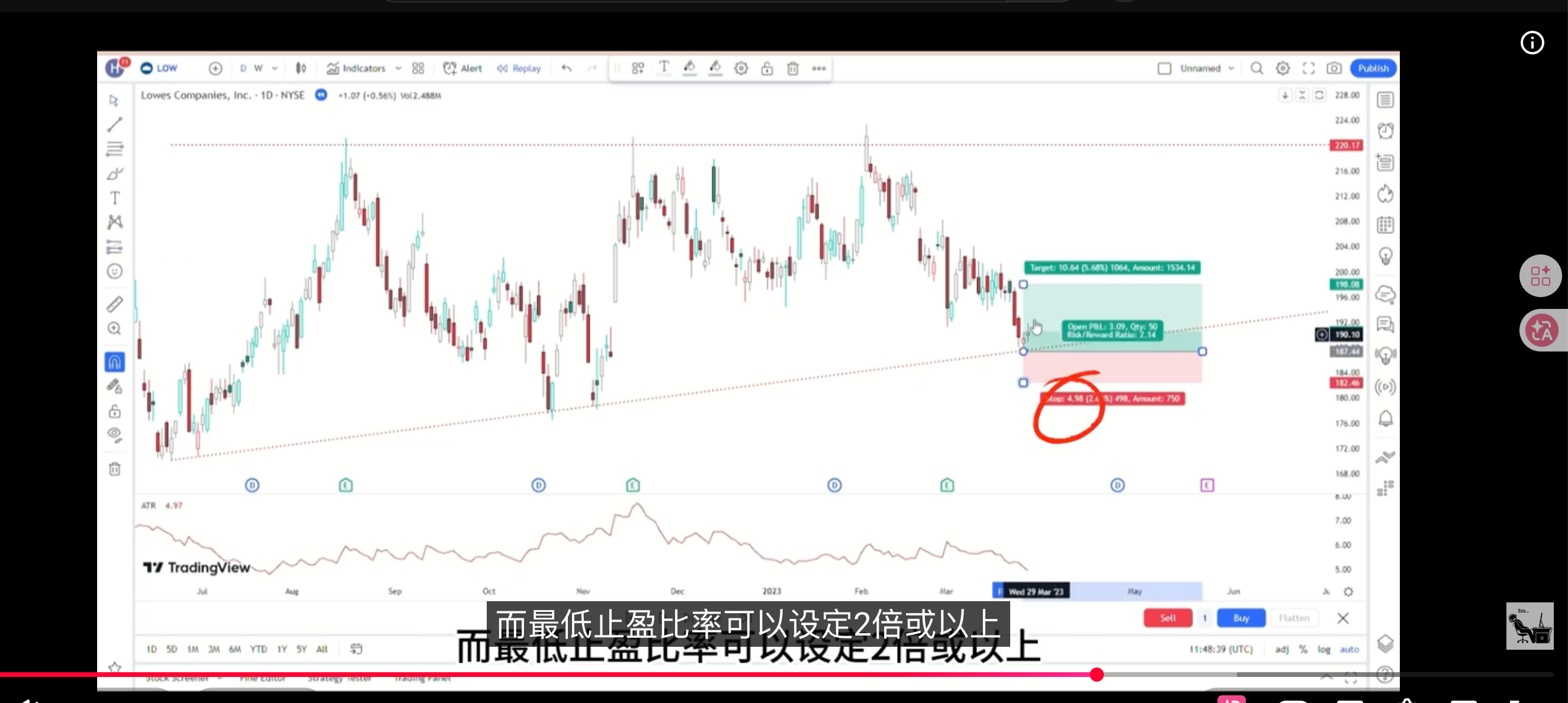The width and height of the screenshot is (1568, 703).
Task: Open the 11:48:39 (UTC) timezone menu
Action: [1220, 650]
